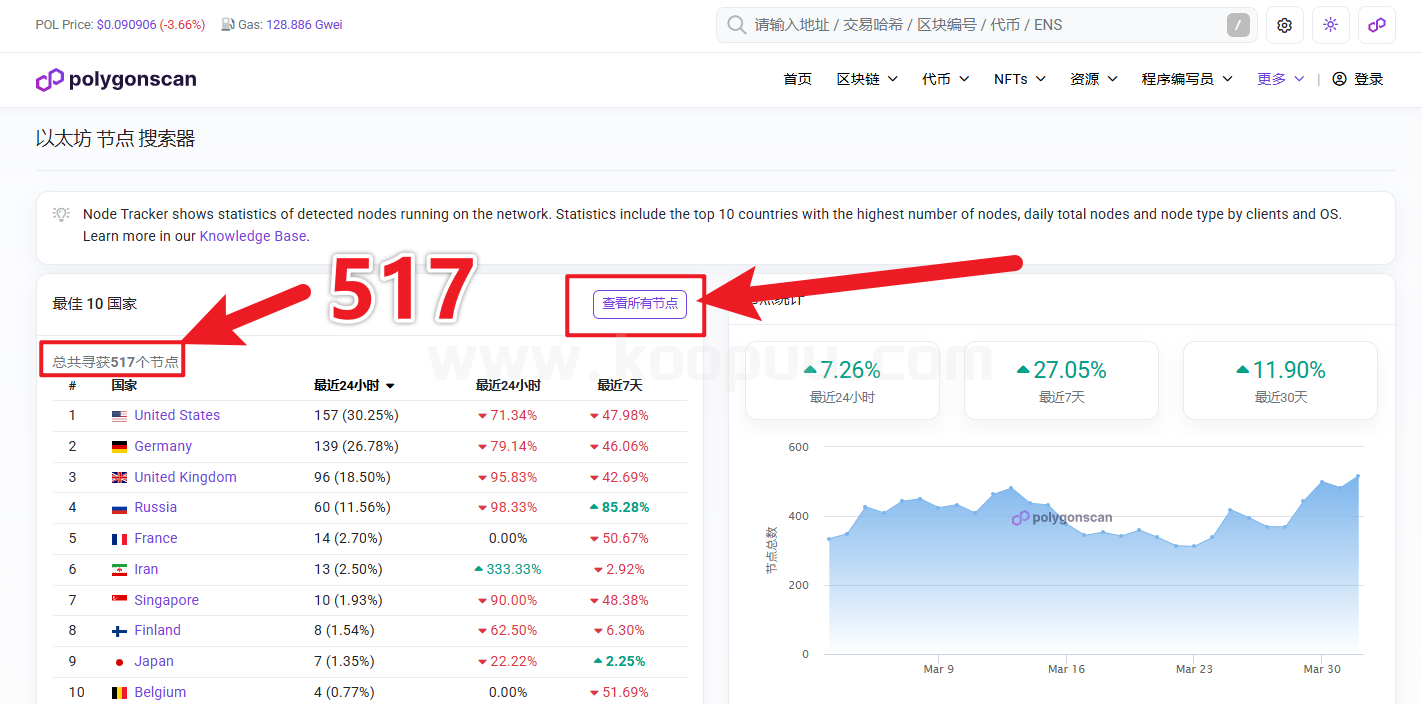Click the polygonscan logo
Image resolution: width=1422 pixels, height=704 pixels.
click(x=116, y=80)
